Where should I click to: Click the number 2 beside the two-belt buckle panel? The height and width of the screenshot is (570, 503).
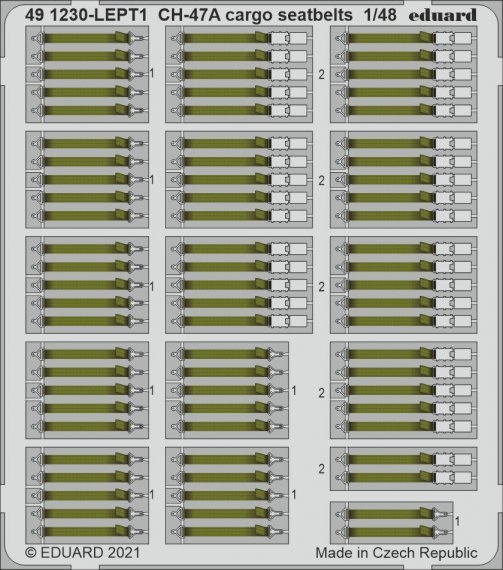click(x=321, y=469)
